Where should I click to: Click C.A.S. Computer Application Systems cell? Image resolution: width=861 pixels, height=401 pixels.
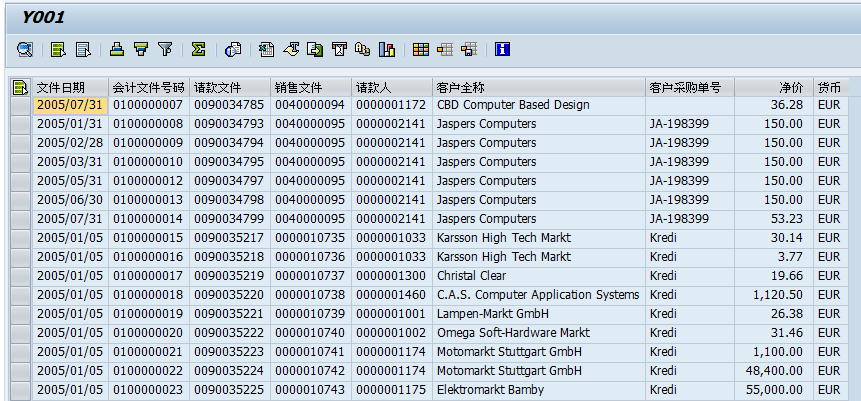coord(538,295)
